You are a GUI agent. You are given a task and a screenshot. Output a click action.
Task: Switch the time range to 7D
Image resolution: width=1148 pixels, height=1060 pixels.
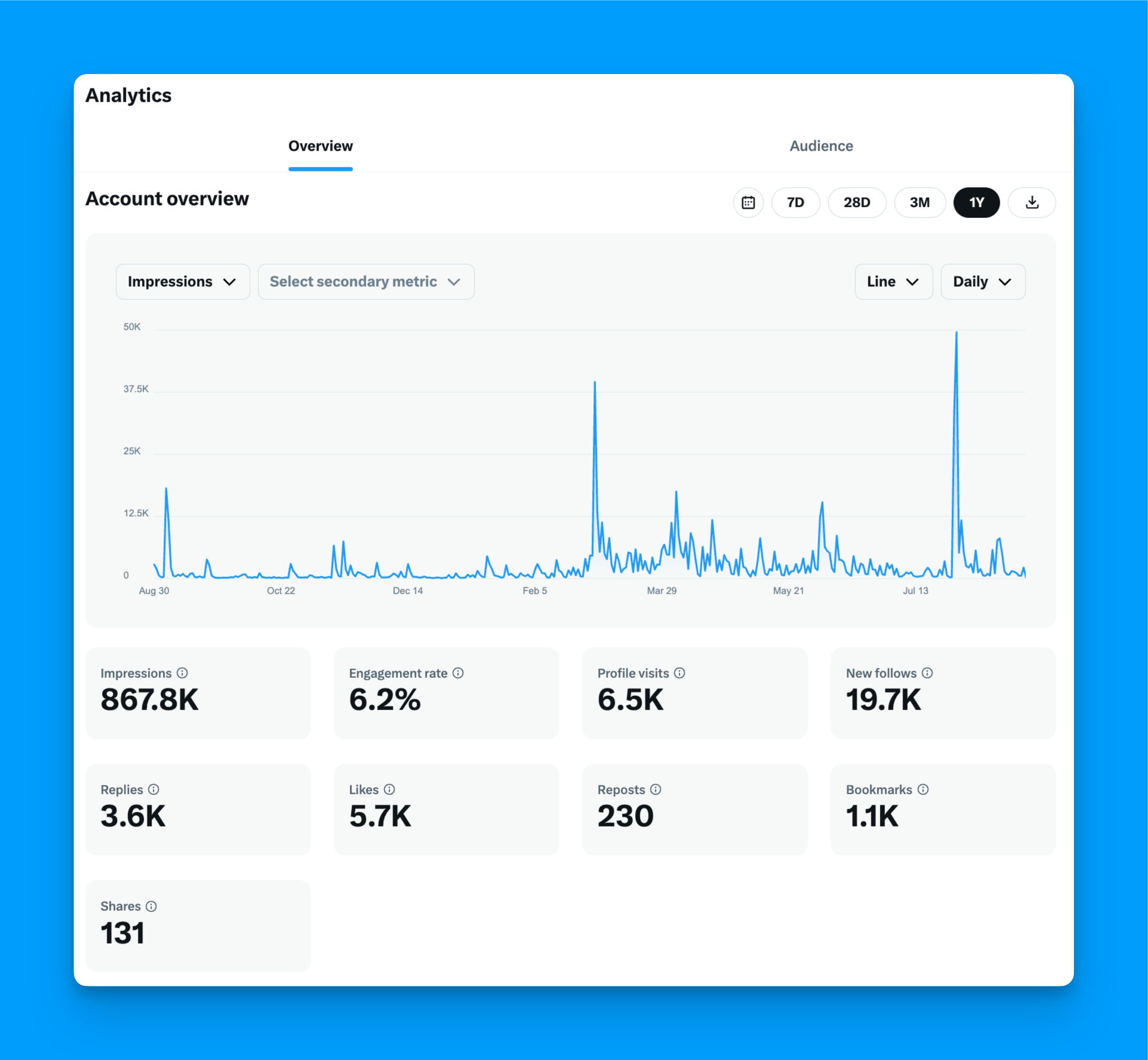coord(795,202)
